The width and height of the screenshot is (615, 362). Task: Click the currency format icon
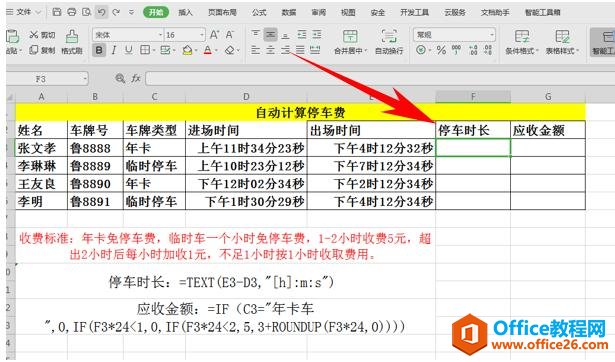(421, 50)
